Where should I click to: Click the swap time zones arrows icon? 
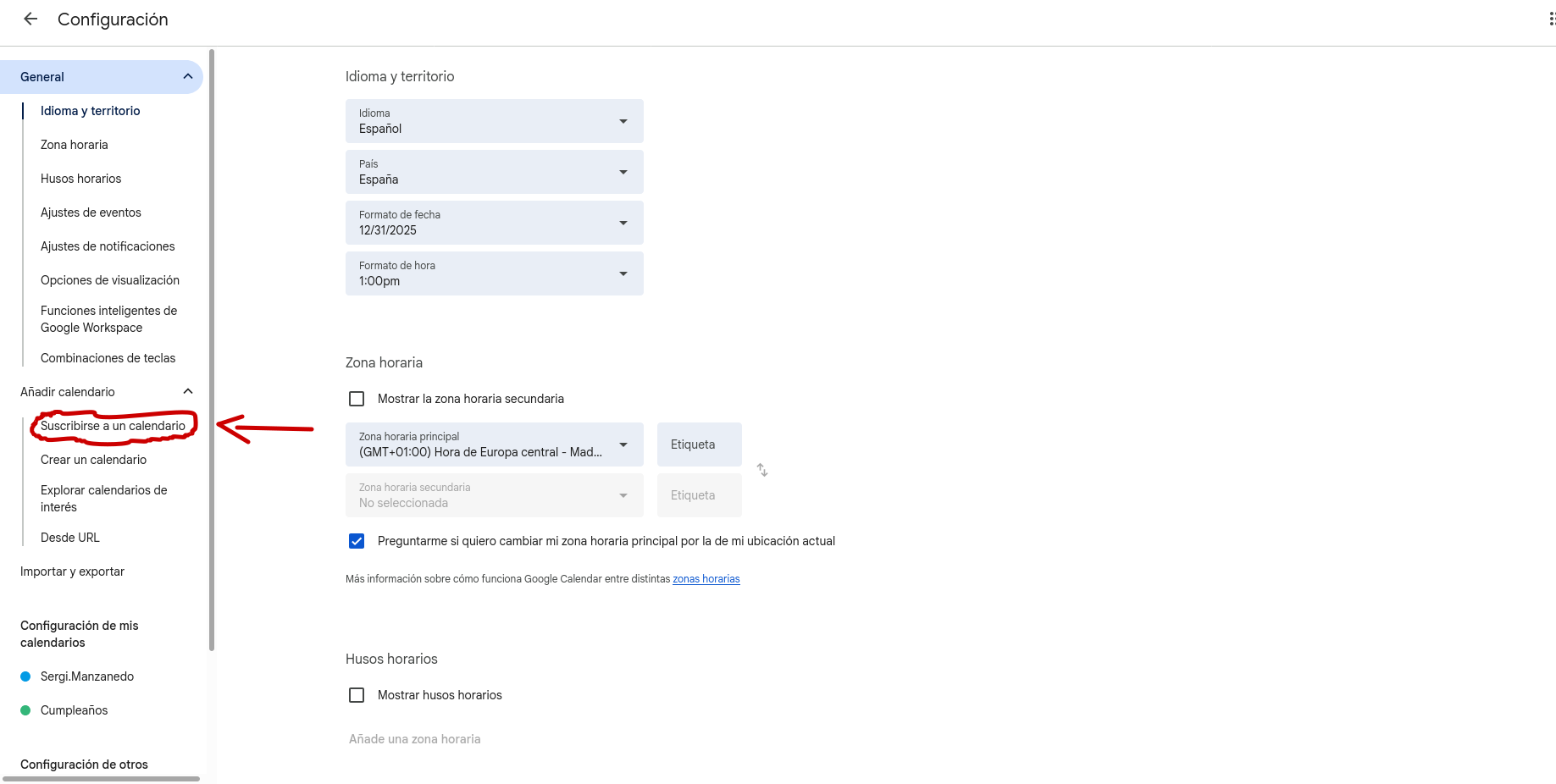pos(762,470)
